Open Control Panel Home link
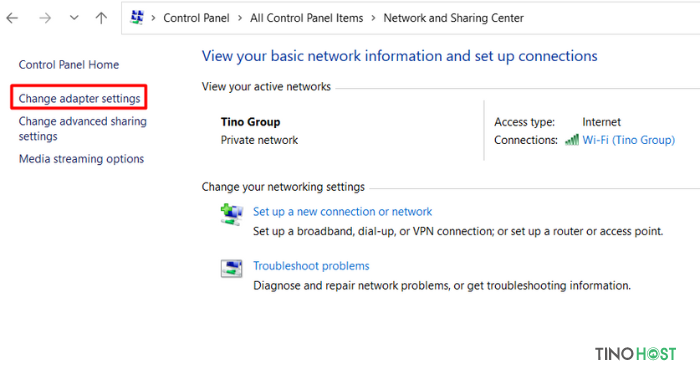 pos(69,65)
